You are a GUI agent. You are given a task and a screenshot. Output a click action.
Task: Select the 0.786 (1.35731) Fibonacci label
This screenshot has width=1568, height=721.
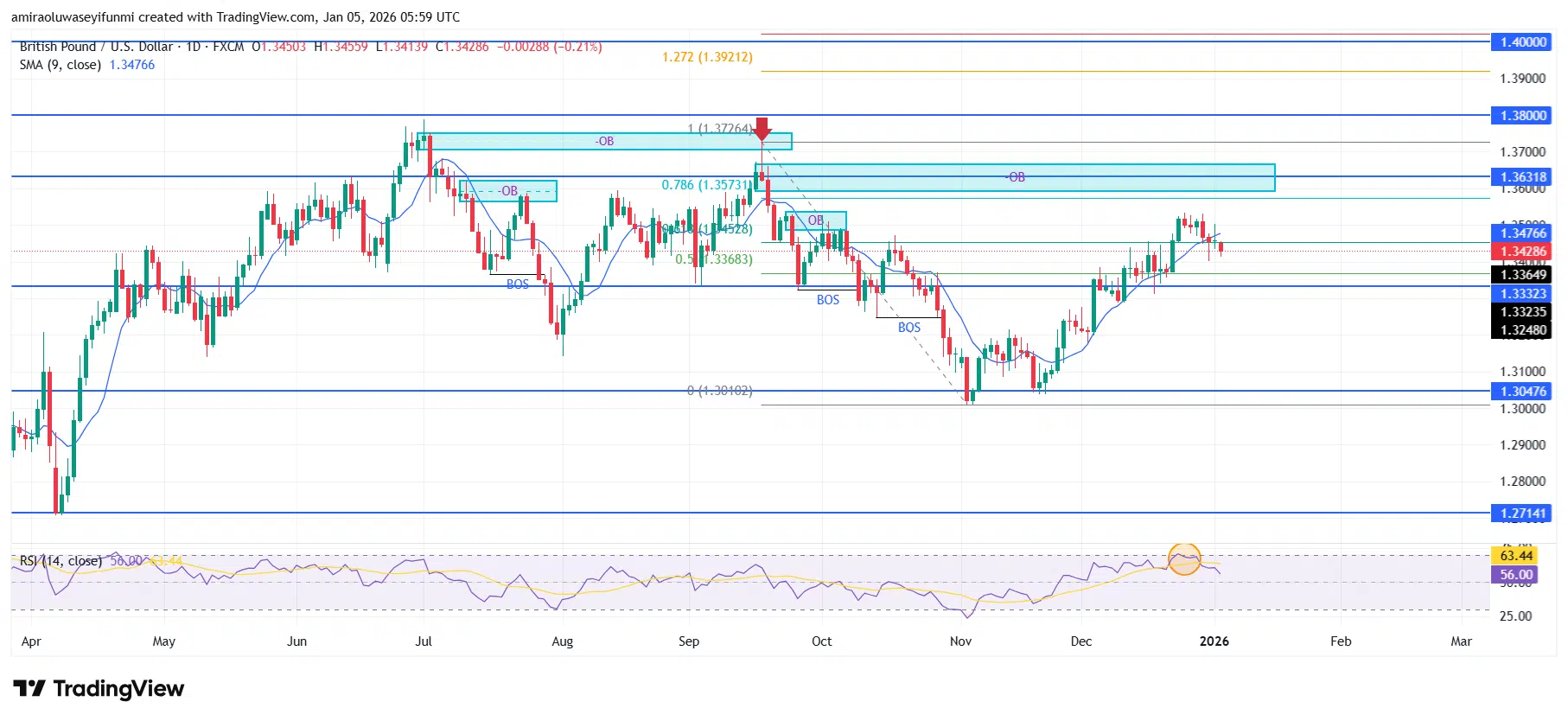tap(706, 185)
